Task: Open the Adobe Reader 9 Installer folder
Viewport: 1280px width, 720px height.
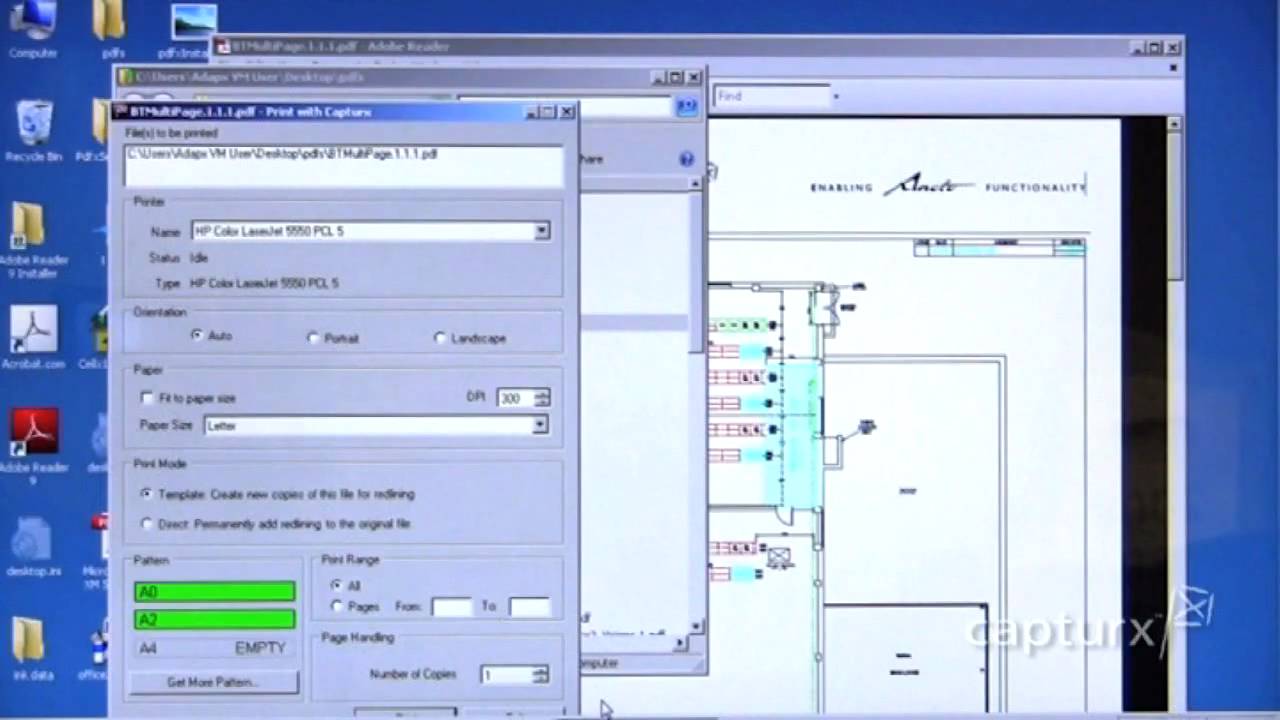Action: 31,240
